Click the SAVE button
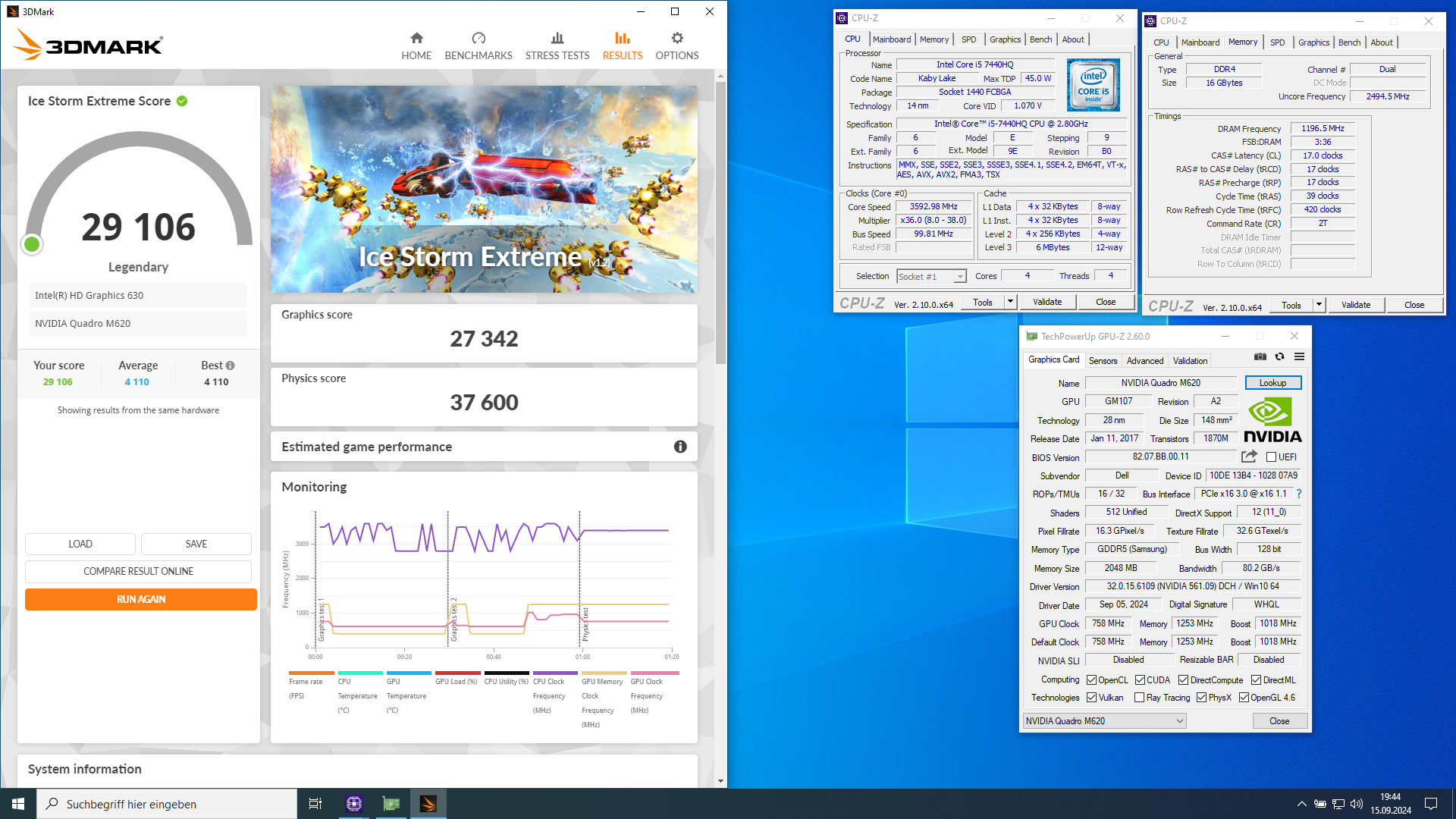The width and height of the screenshot is (1456, 819). pyautogui.click(x=196, y=544)
